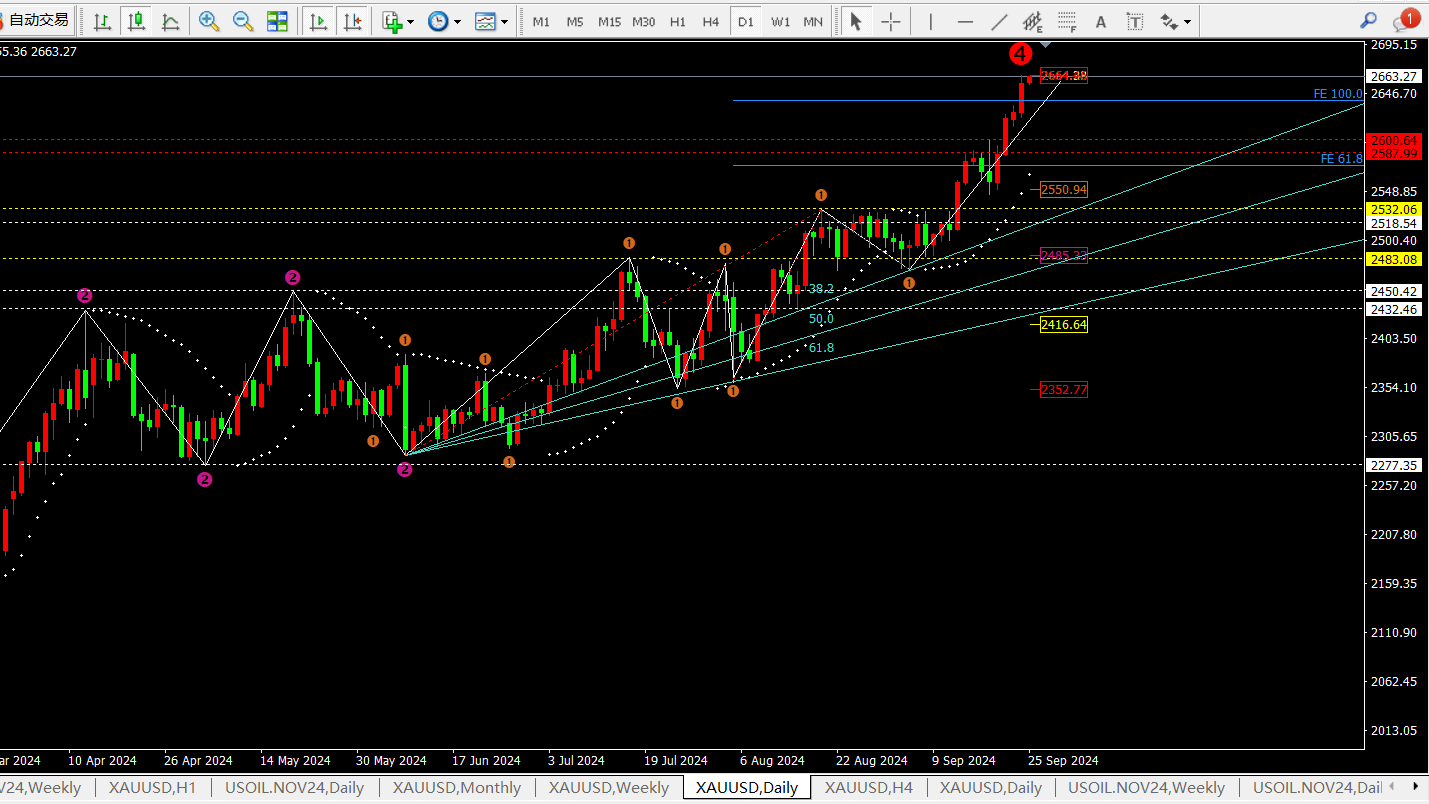
Task: Expand the arrows dropdown arrow
Action: (x=1187, y=21)
